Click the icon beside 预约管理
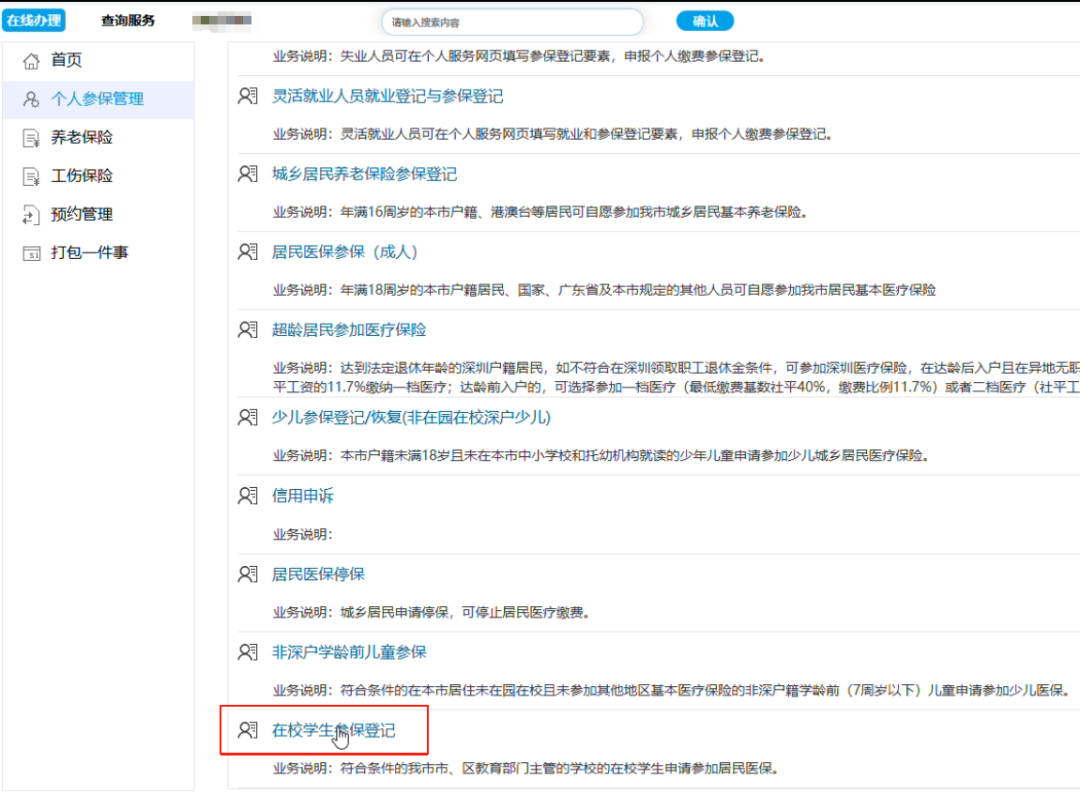Viewport: 1080px width, 794px height. click(31, 214)
